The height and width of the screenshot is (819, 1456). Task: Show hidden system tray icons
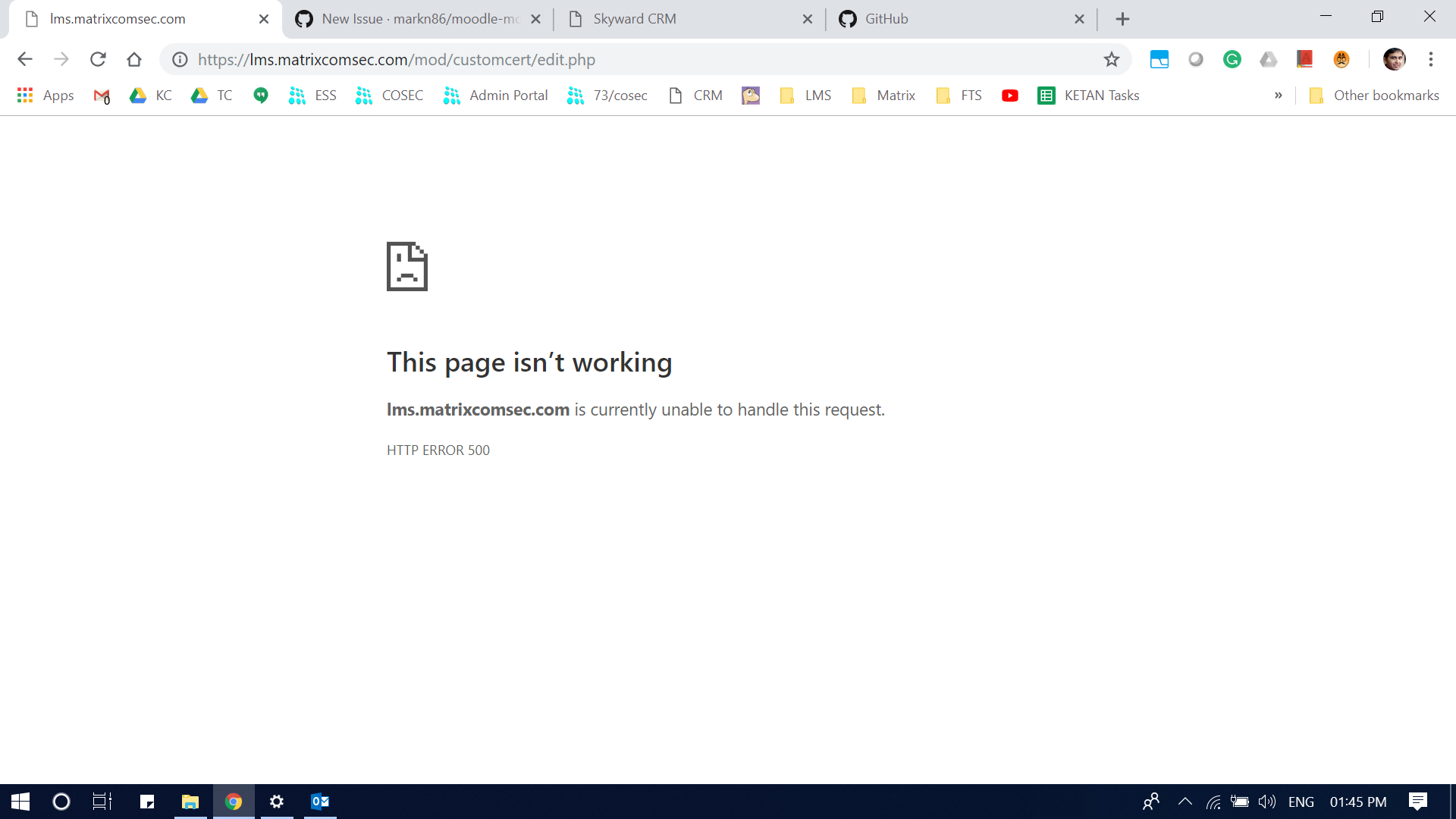click(x=1185, y=802)
